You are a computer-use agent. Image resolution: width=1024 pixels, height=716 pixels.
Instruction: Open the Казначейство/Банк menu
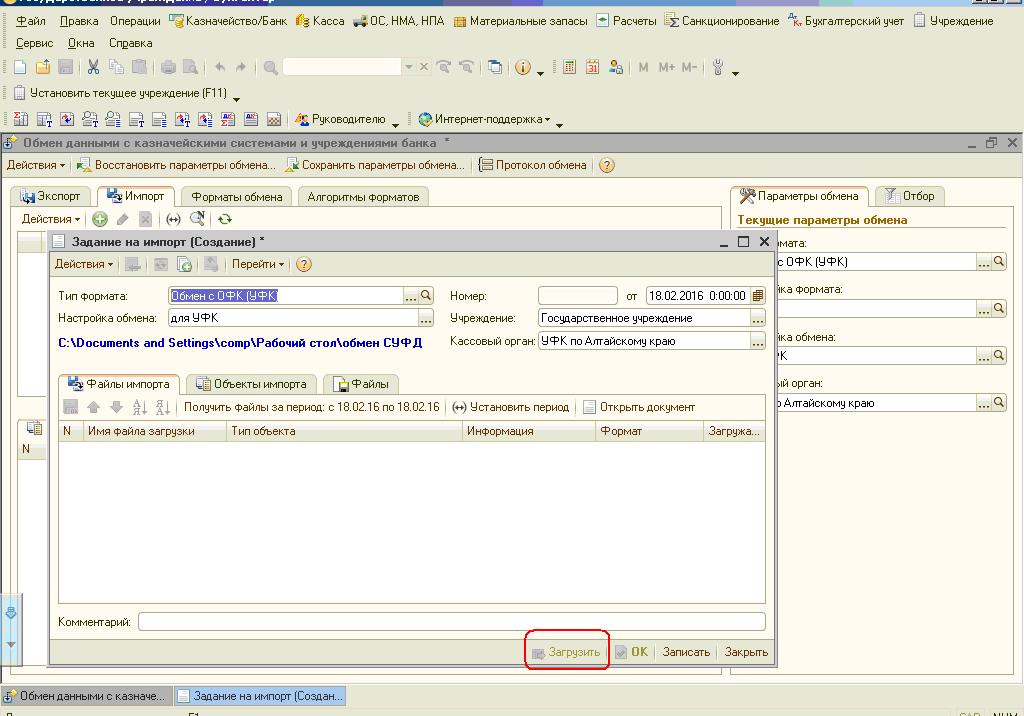coord(228,20)
